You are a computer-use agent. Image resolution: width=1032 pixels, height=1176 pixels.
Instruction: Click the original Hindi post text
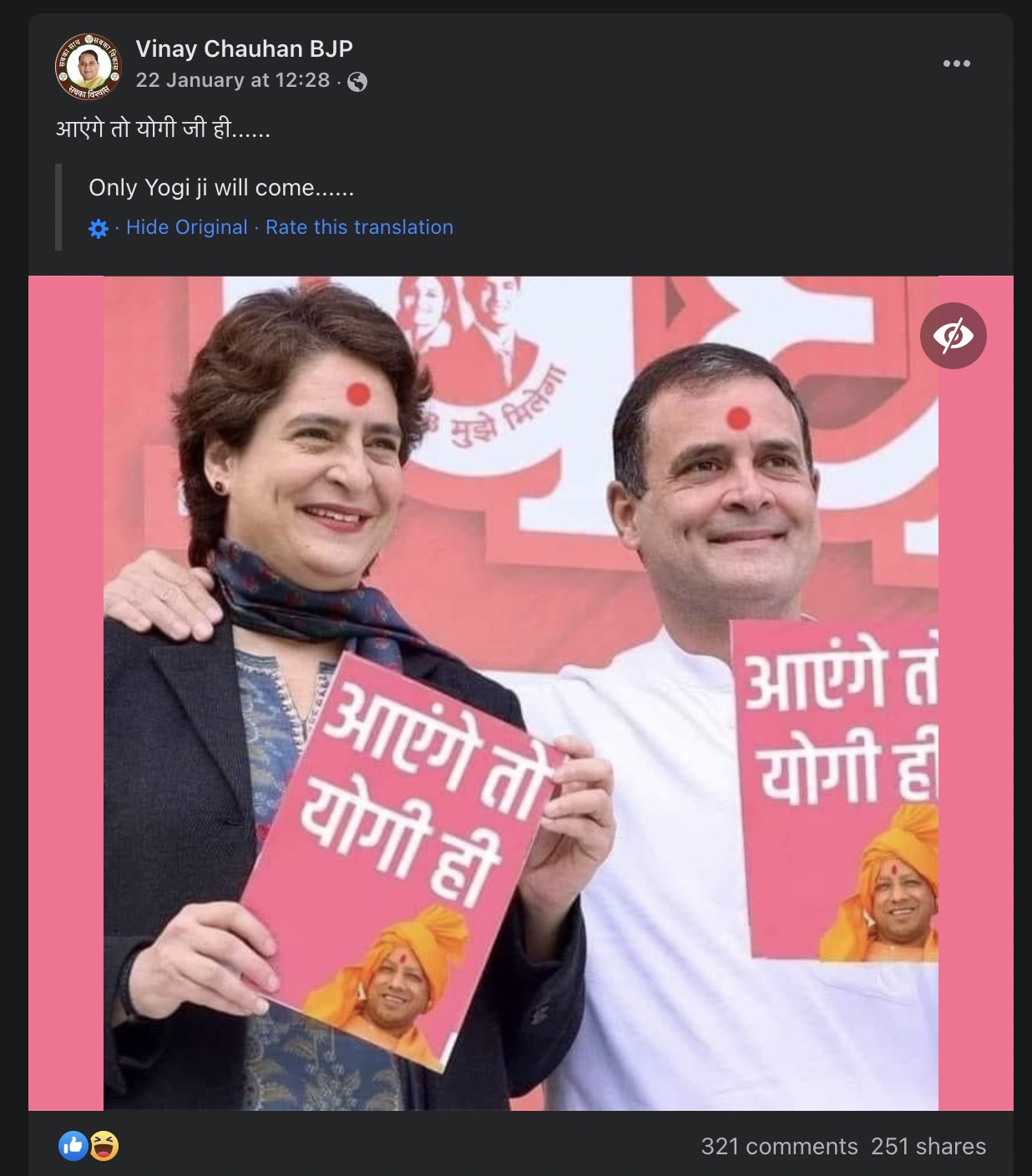pos(164,129)
